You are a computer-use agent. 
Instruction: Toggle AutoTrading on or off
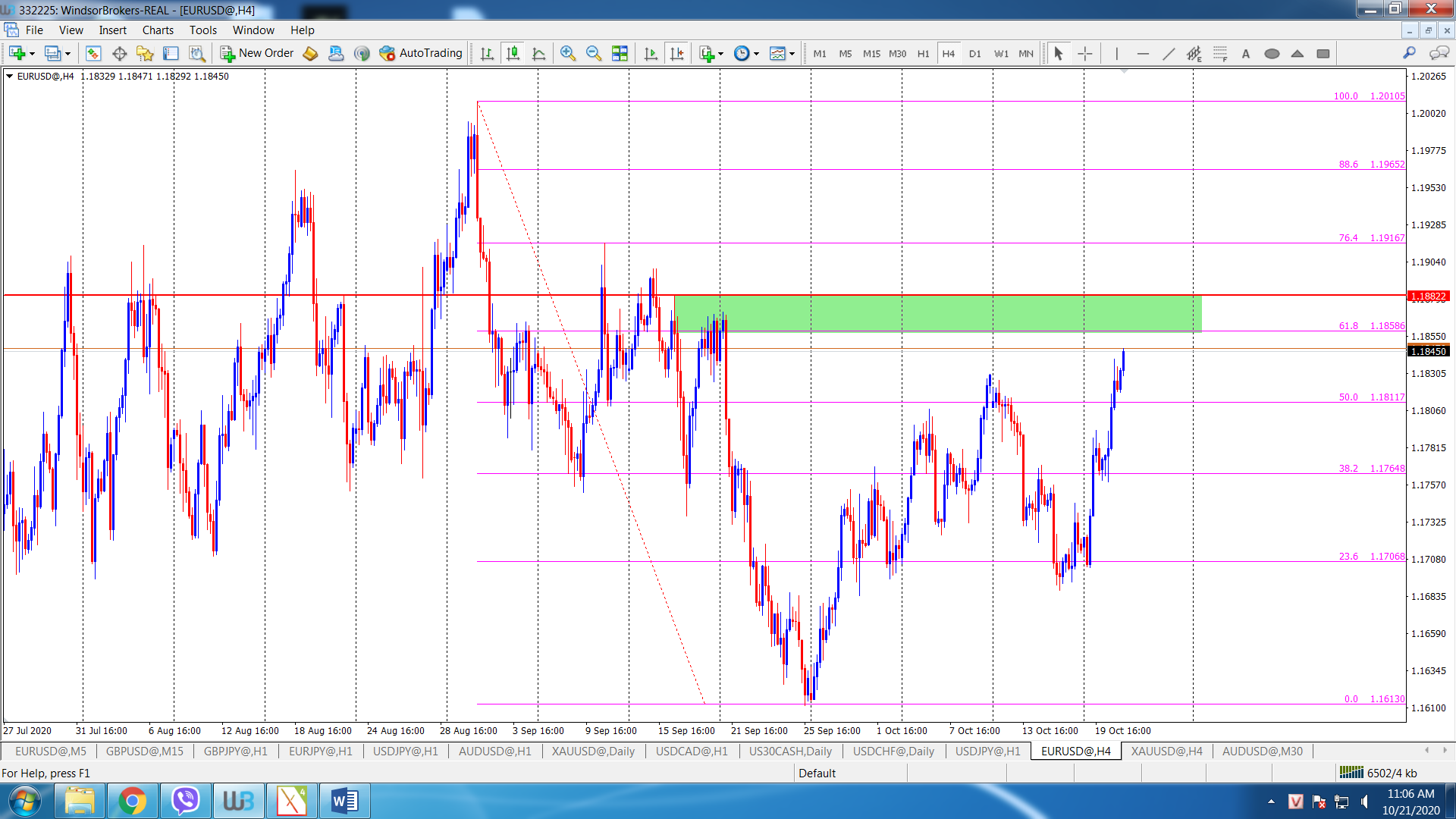(421, 53)
